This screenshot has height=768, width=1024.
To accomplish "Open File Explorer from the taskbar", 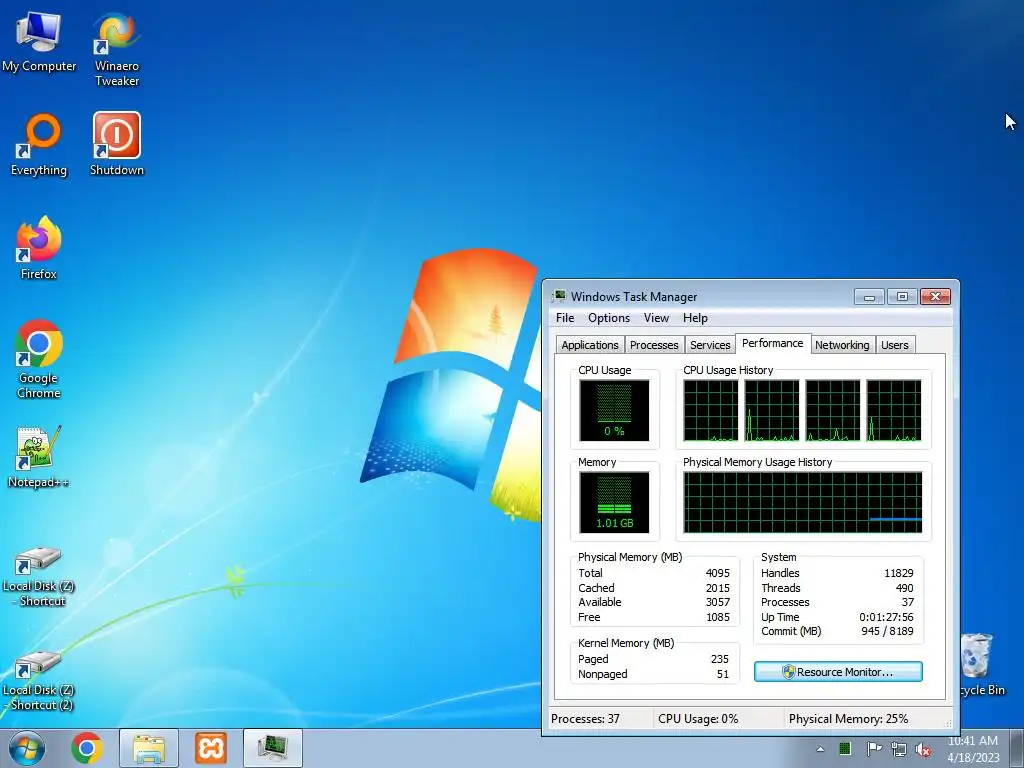I will [x=149, y=748].
